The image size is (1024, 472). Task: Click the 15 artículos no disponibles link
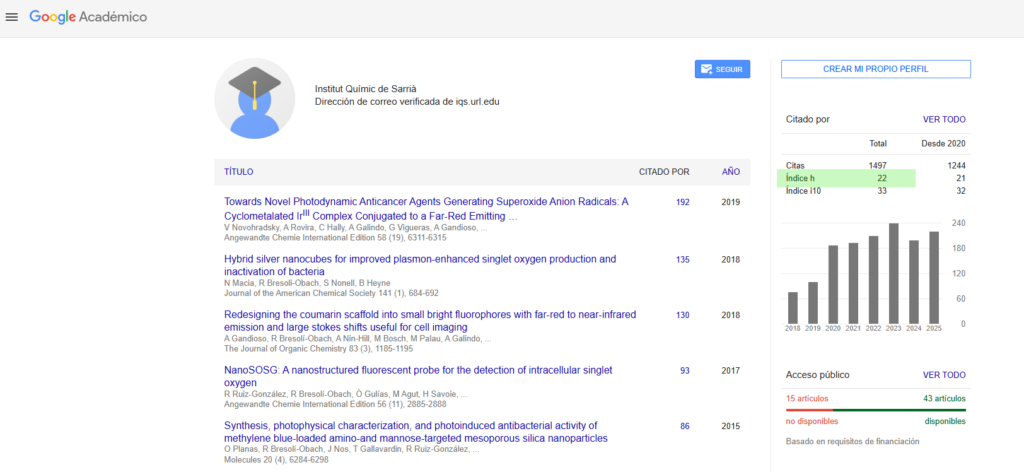809,400
